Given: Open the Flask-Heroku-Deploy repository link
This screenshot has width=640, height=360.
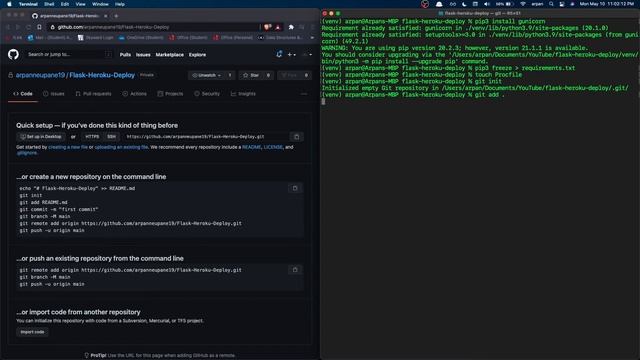Looking at the screenshot, I should [102, 75].
